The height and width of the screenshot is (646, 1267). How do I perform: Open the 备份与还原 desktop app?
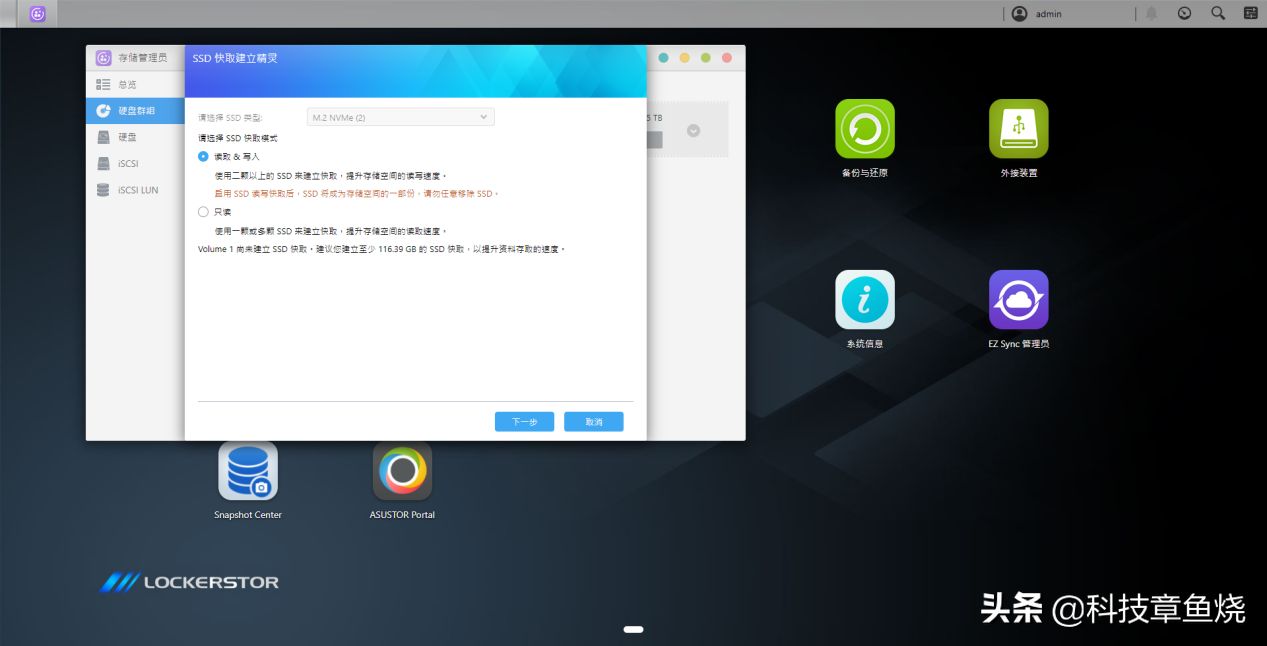tap(864, 129)
